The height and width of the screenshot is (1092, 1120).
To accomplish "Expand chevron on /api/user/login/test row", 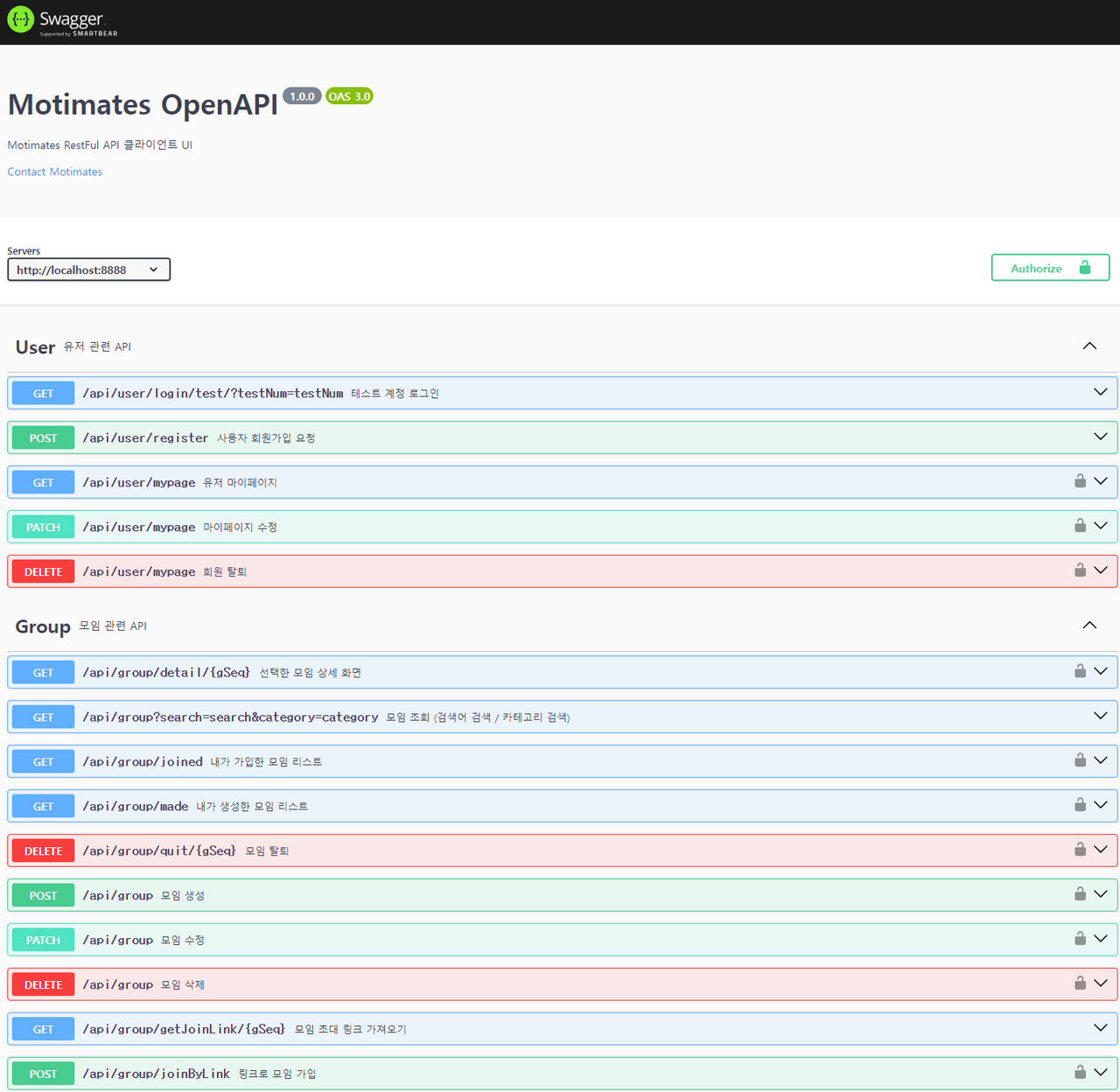I will [1101, 392].
